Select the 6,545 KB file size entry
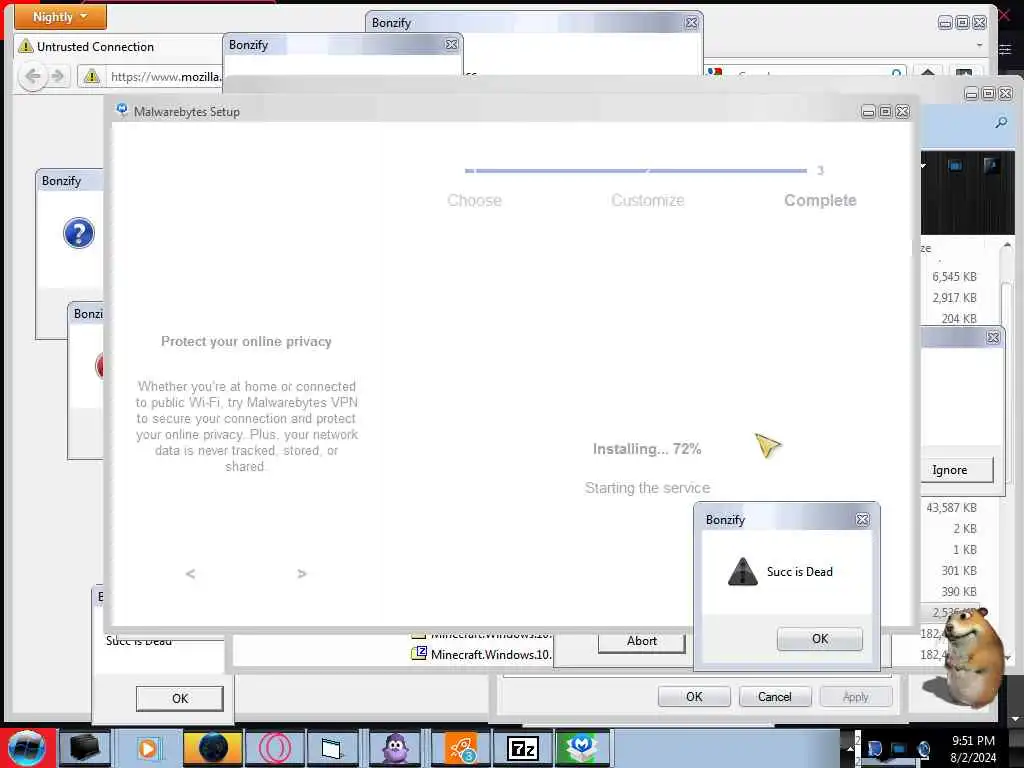Viewport: 1024px width, 768px height. (954, 277)
